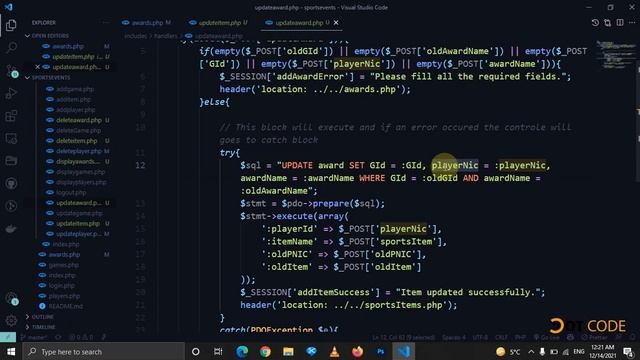Open Photoshop from the taskbar
Image resolution: width=640 pixels, height=360 pixels.
[380, 351]
